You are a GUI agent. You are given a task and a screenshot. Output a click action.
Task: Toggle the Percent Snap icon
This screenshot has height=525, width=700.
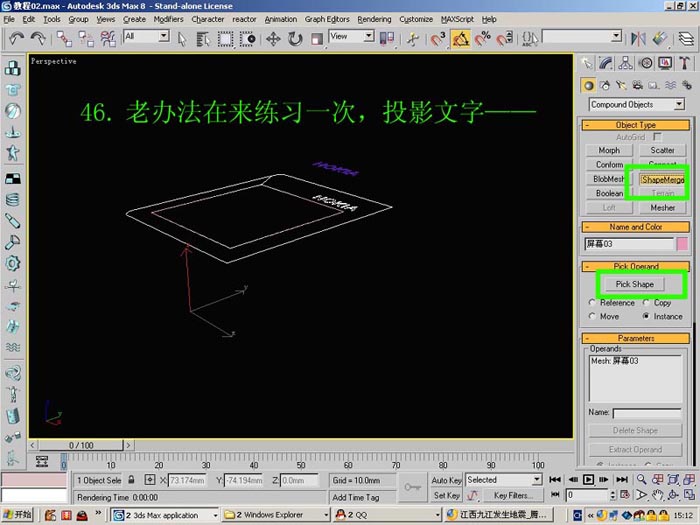(x=483, y=39)
